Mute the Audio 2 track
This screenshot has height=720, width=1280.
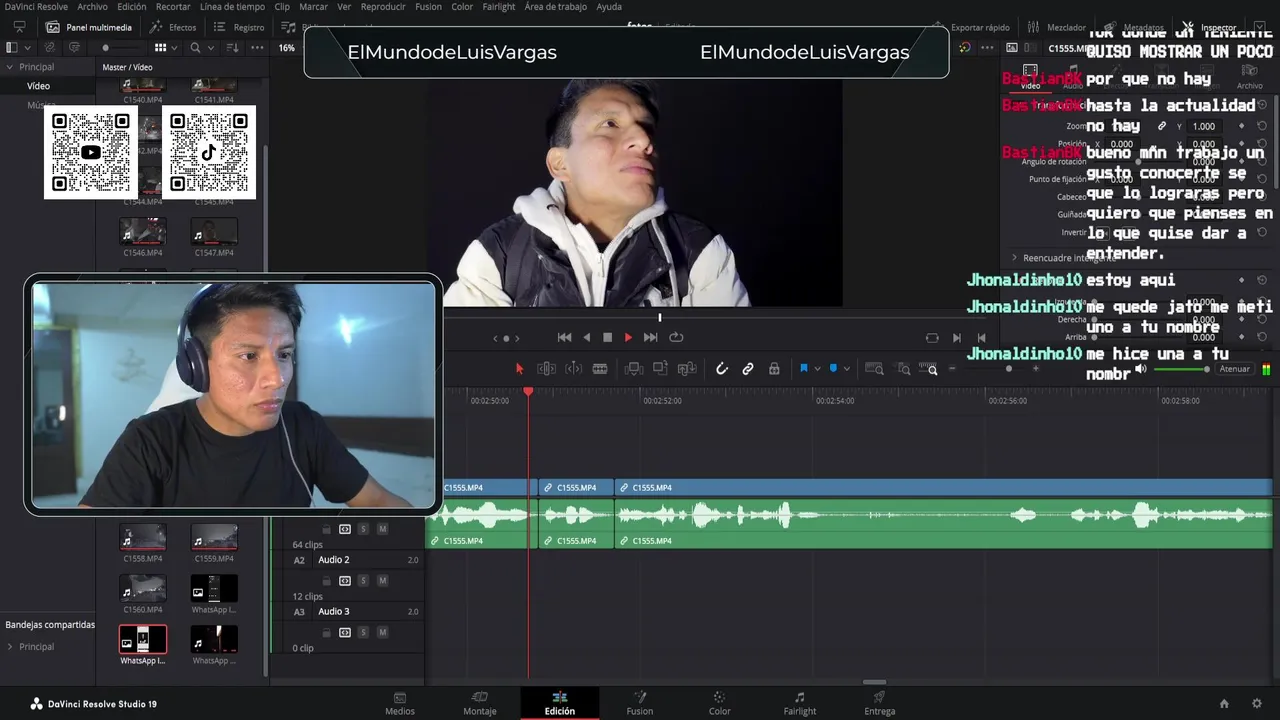click(381, 581)
